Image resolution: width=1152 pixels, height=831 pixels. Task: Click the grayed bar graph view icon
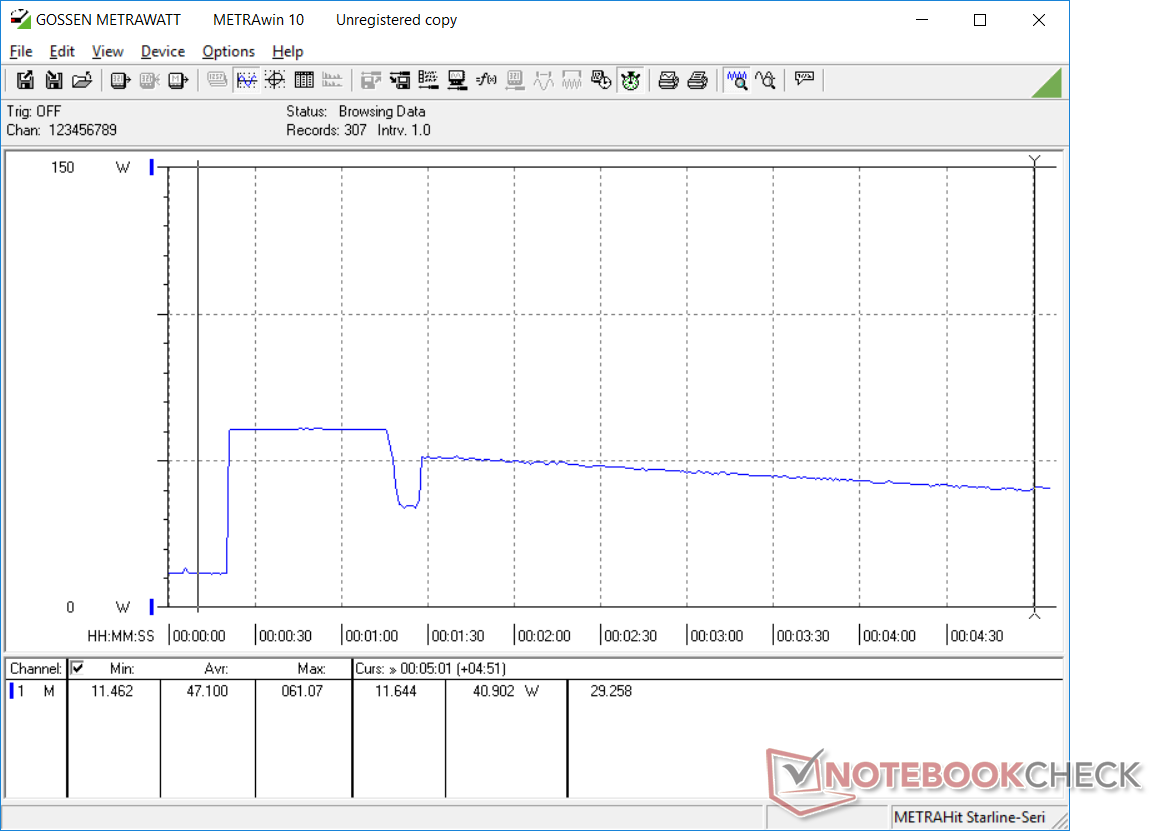click(332, 80)
